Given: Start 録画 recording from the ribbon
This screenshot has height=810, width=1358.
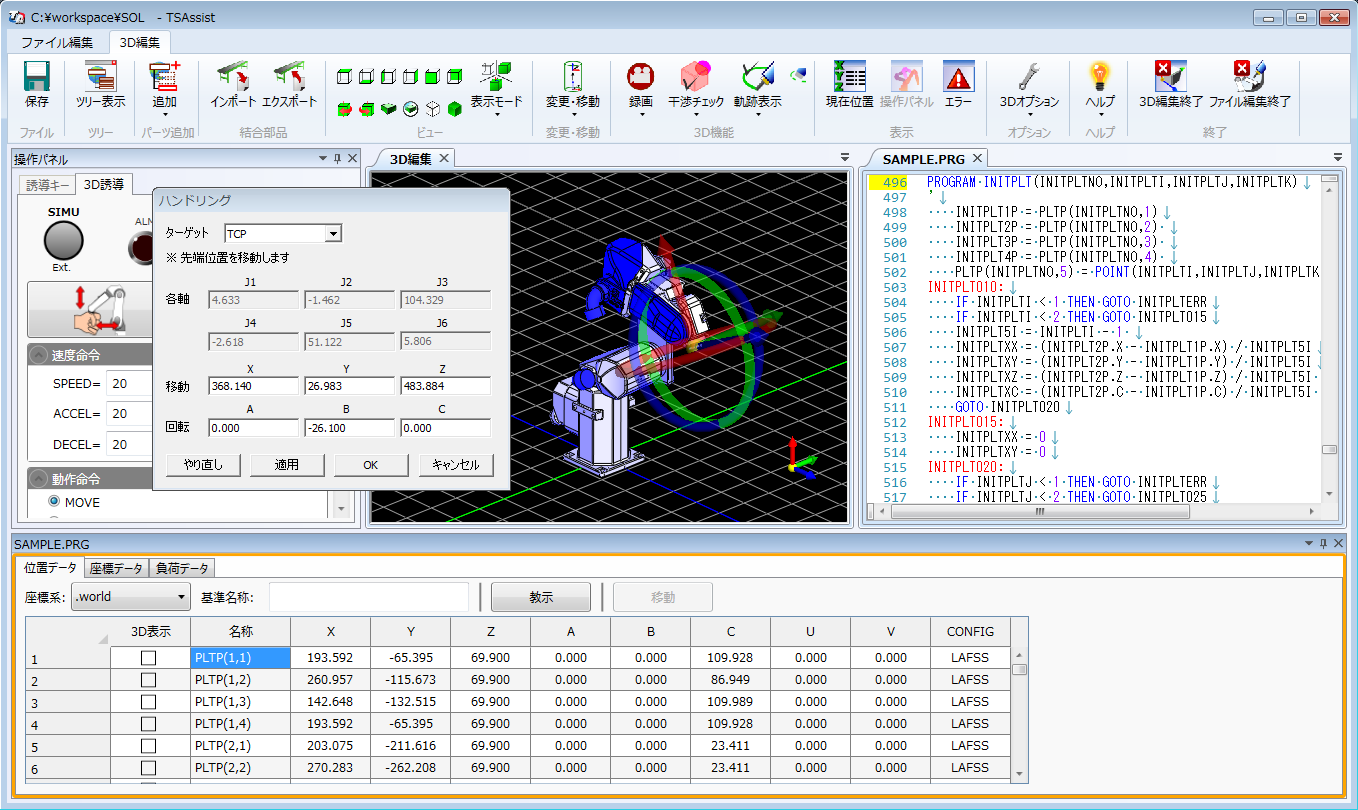Looking at the screenshot, I should [x=640, y=78].
